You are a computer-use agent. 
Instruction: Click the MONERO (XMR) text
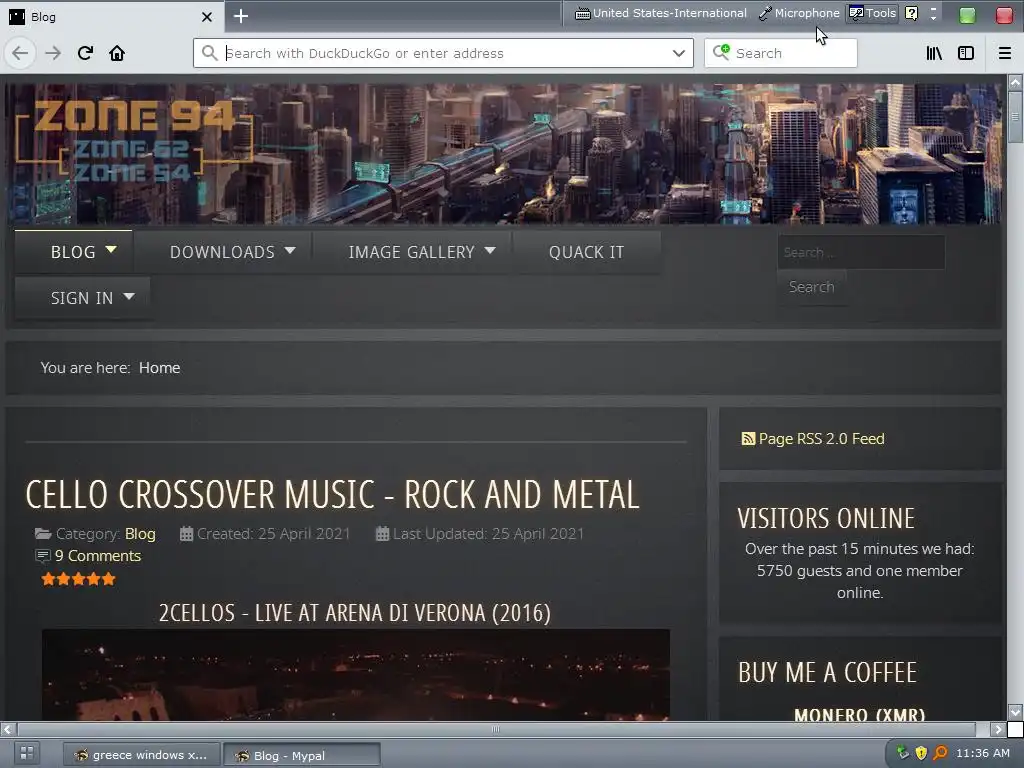[859, 714]
